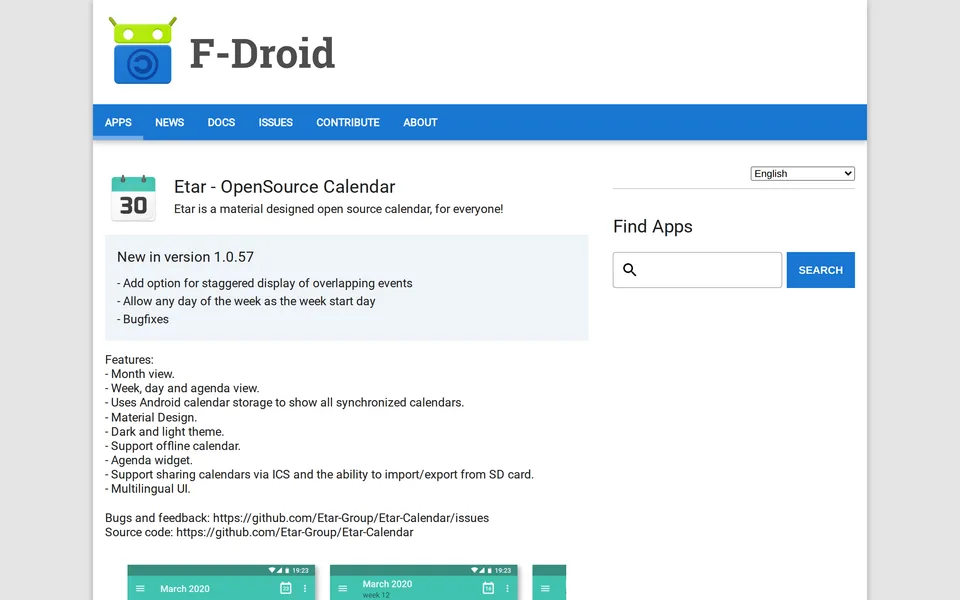Open the English language dropdown
The height and width of the screenshot is (600, 960).
(802, 173)
